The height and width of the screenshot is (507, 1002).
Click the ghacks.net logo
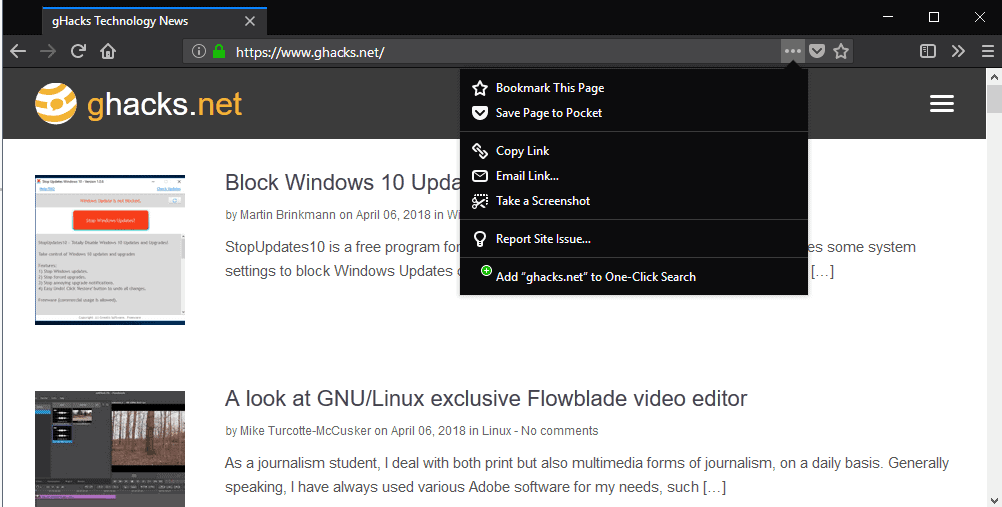pos(139,104)
